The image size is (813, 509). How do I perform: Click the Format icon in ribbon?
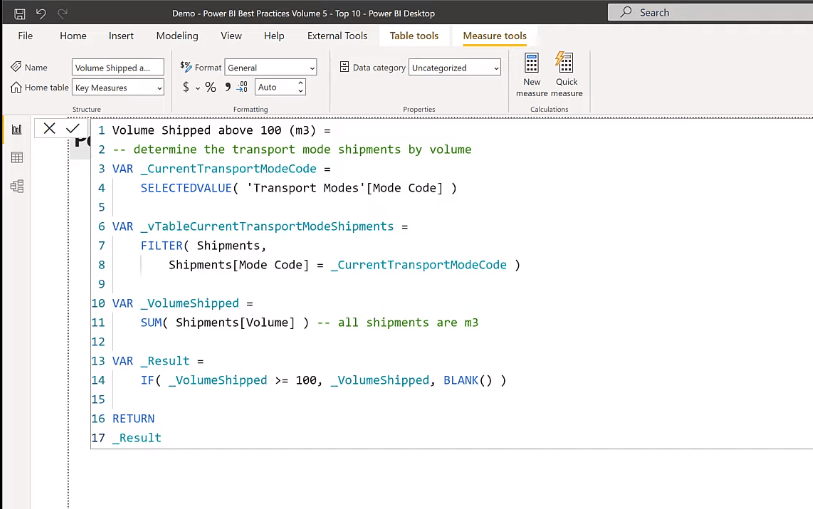tap(186, 67)
